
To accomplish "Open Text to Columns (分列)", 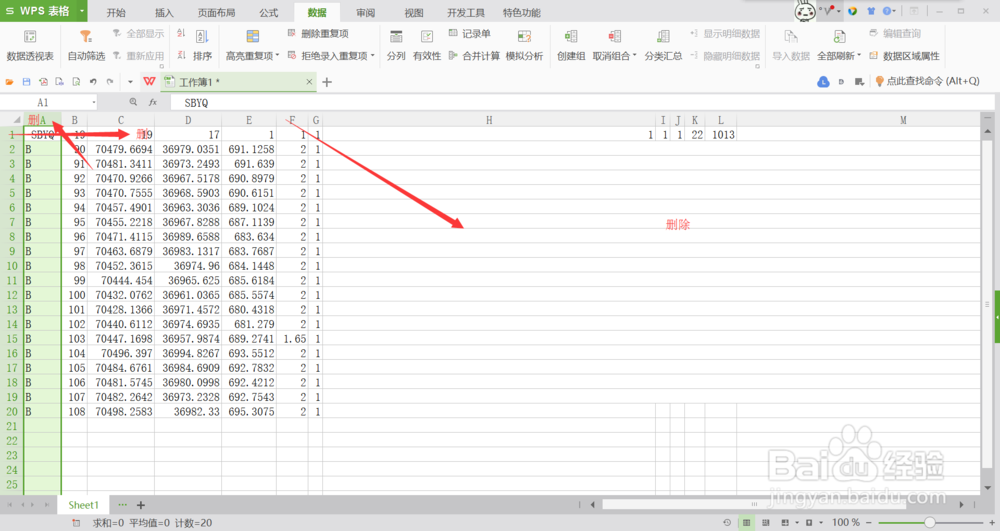I will coord(396,45).
